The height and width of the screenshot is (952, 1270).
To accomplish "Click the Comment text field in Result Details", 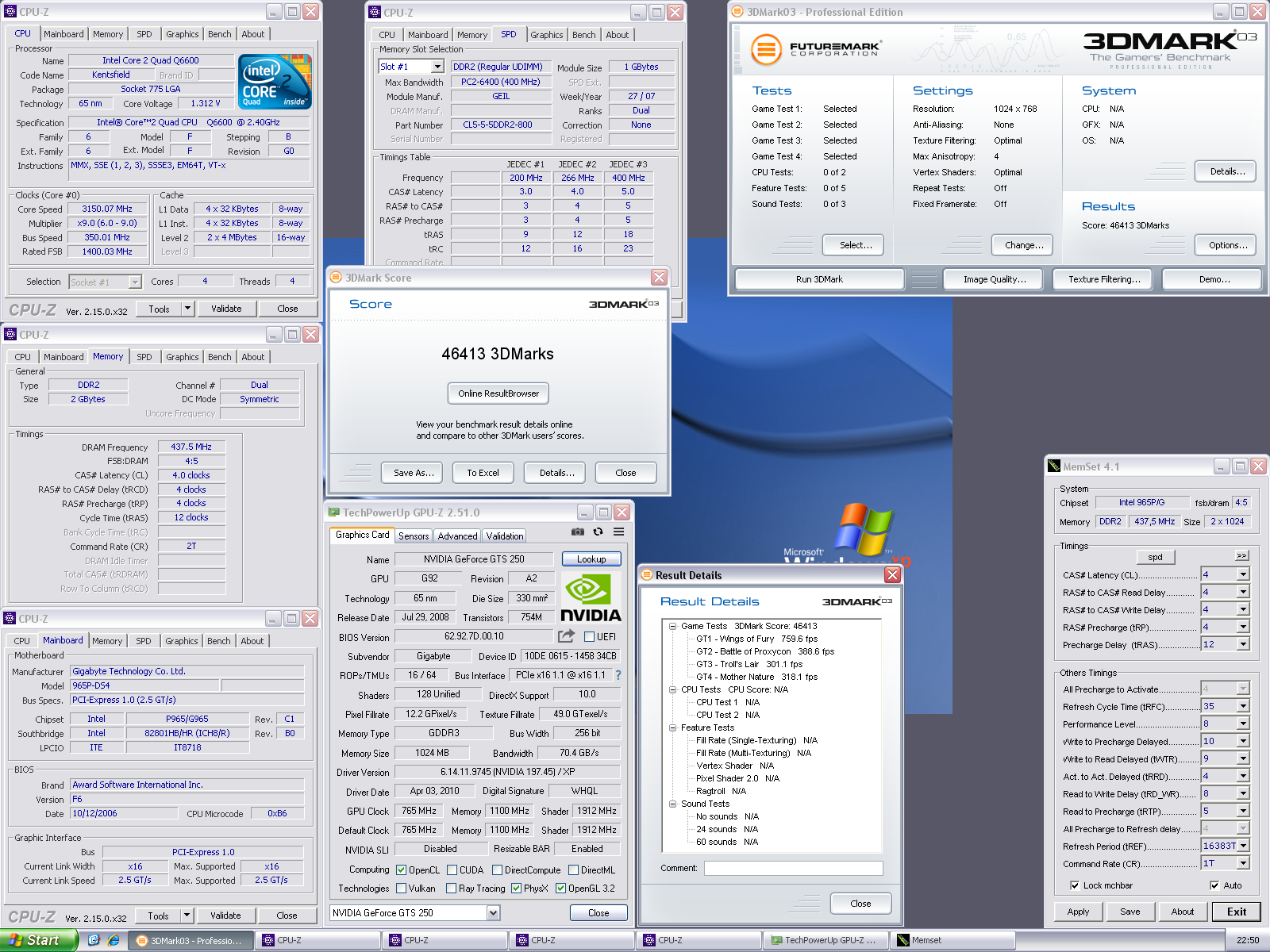I will tap(793, 869).
